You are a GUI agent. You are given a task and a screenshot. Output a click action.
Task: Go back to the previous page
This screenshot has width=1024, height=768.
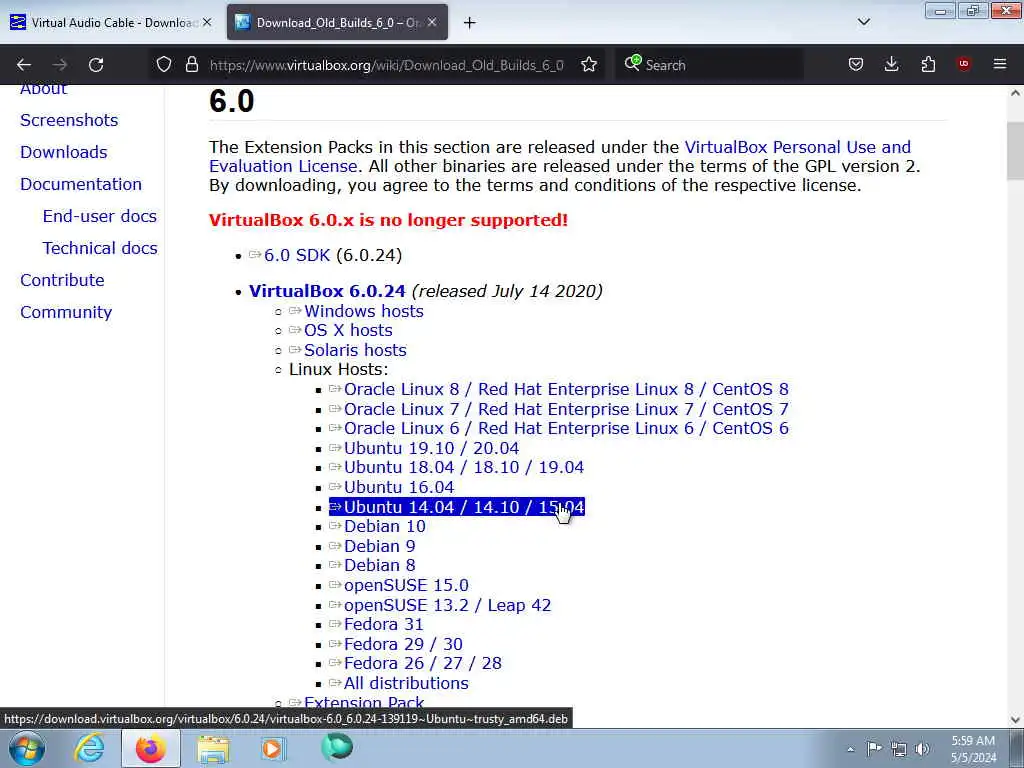(x=24, y=65)
